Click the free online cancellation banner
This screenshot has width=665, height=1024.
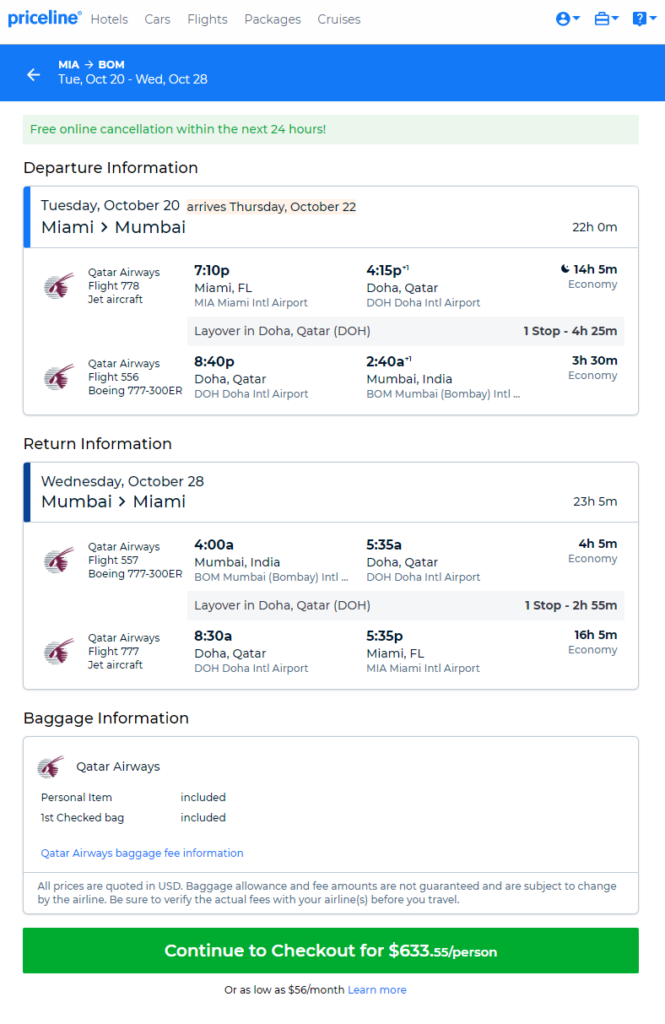(331, 129)
